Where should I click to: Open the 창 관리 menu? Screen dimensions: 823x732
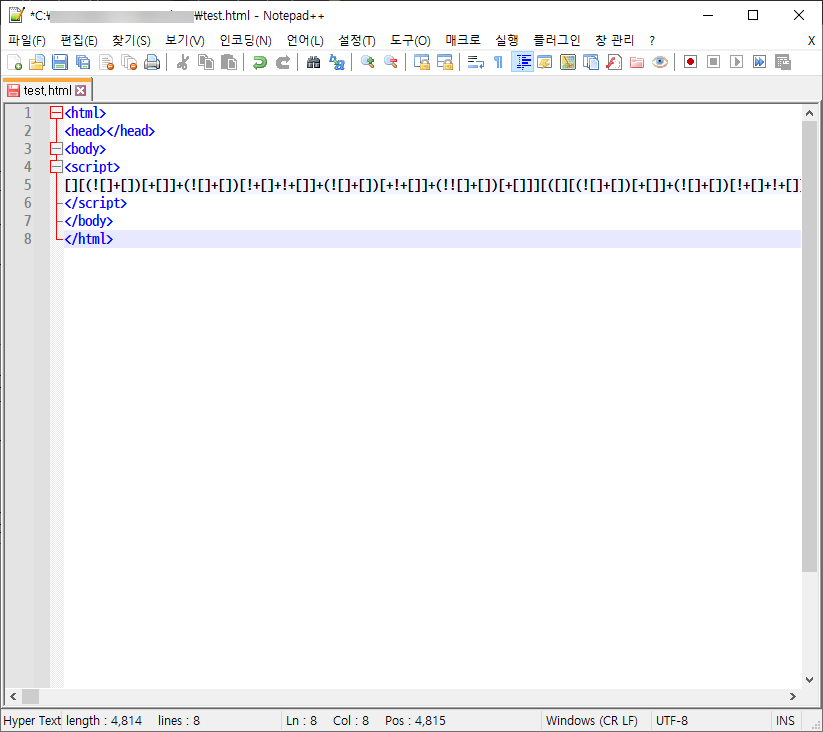[x=615, y=40]
